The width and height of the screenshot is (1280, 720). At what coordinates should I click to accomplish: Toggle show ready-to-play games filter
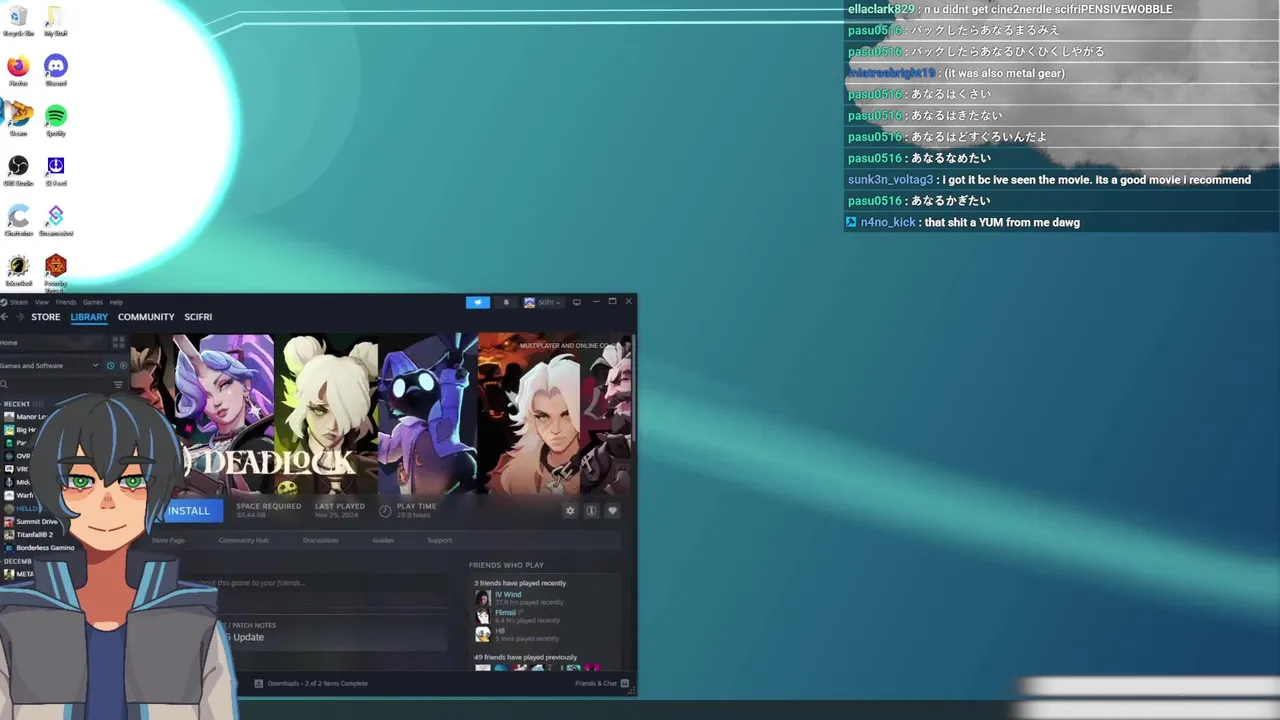pyautogui.click(x=123, y=366)
